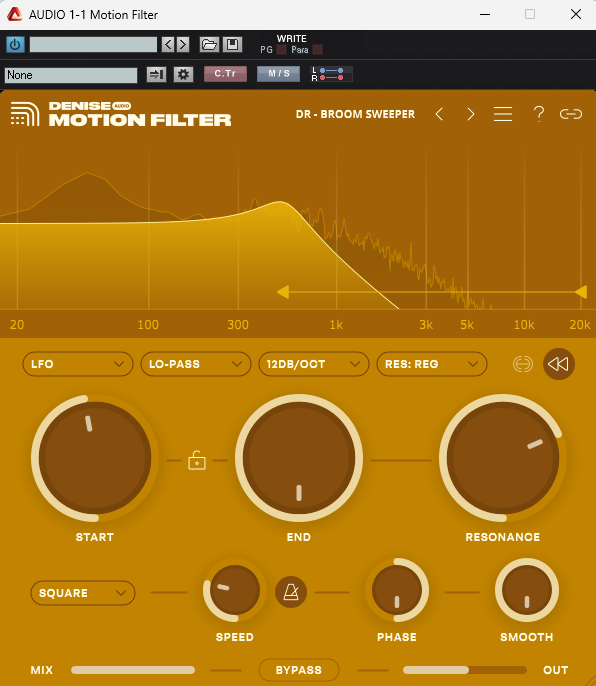Screen dimensions: 596x686
Task: Toggle the lock between START and END
Action: click(197, 460)
